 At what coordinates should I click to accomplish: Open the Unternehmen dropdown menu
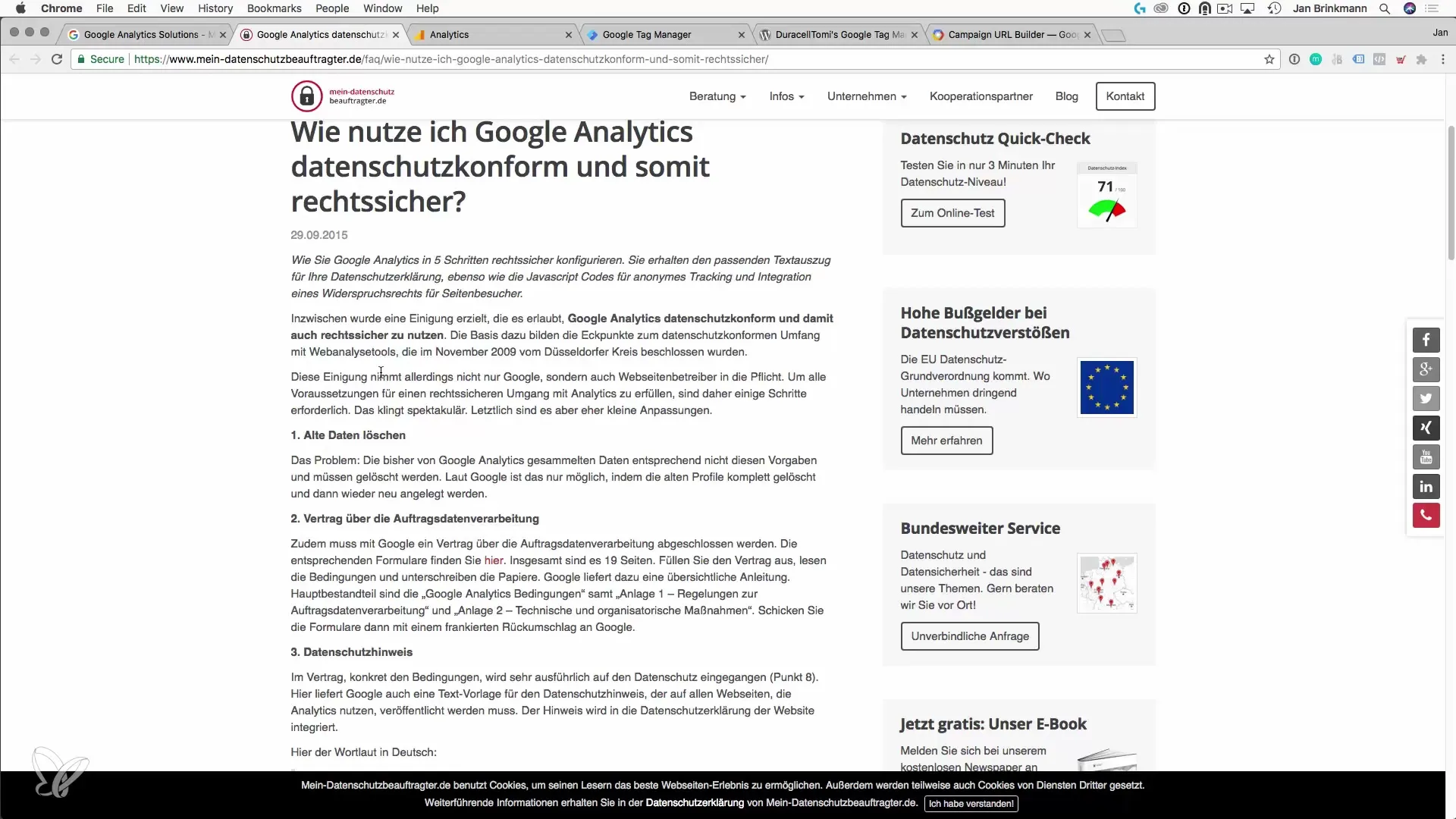(x=867, y=96)
